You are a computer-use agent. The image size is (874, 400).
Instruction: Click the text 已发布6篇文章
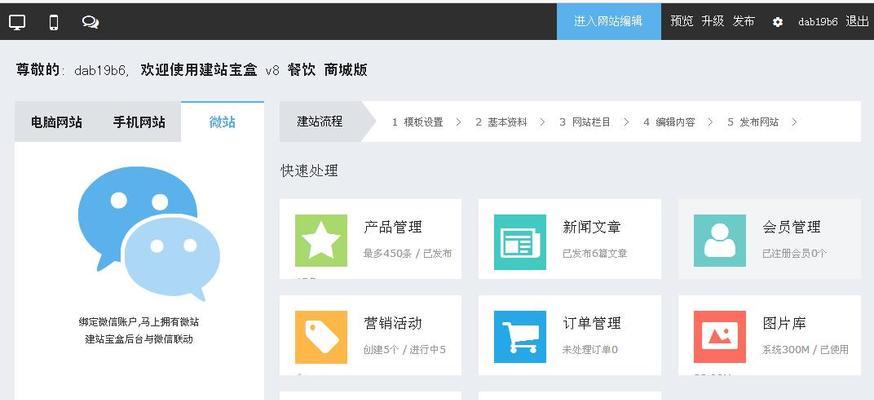[595, 253]
